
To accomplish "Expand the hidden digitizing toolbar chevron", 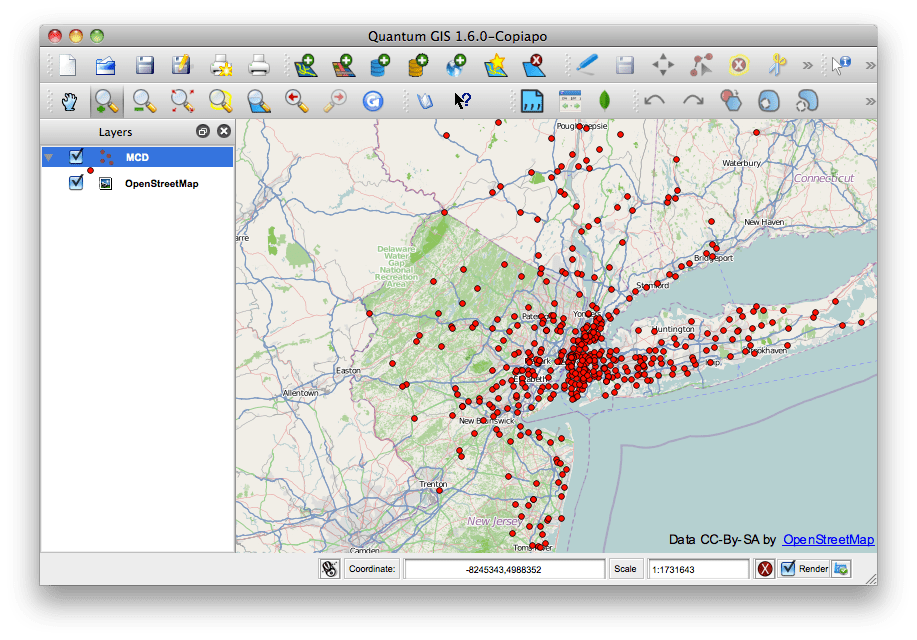I will (807, 66).
